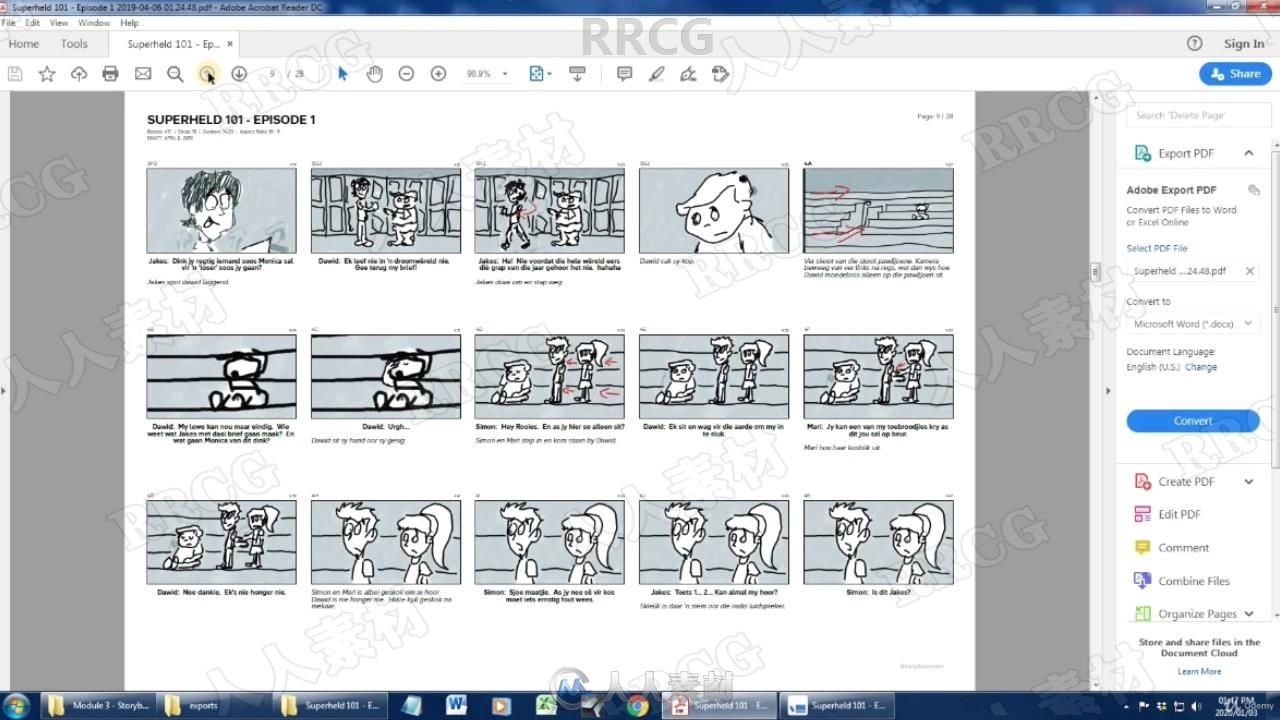
Task: Click the current page number field
Action: [x=272, y=74]
